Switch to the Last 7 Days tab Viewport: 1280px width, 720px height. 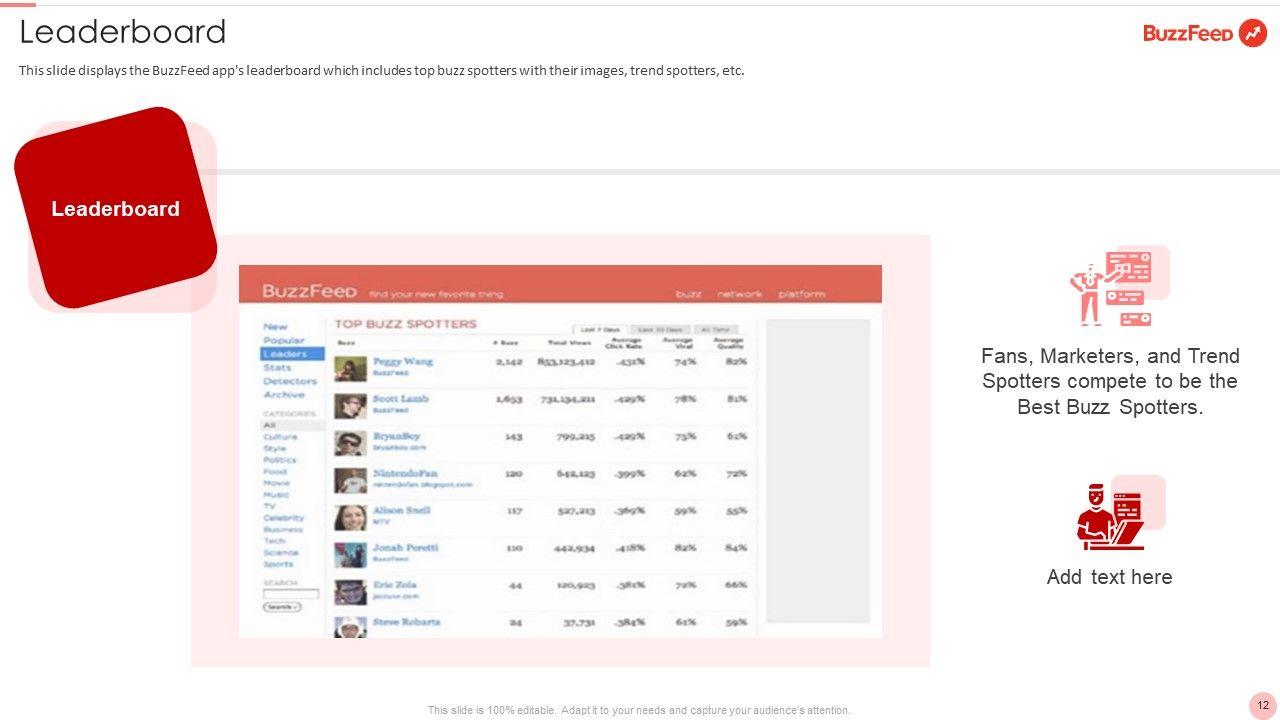(x=600, y=329)
